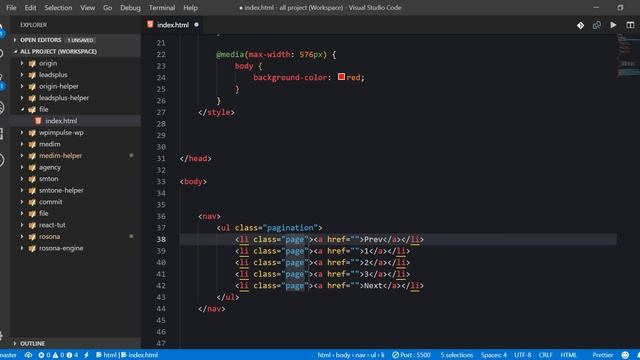Open index.html in the explorer tree
Viewport: 640px width, 360px height.
pyautogui.click(x=61, y=121)
